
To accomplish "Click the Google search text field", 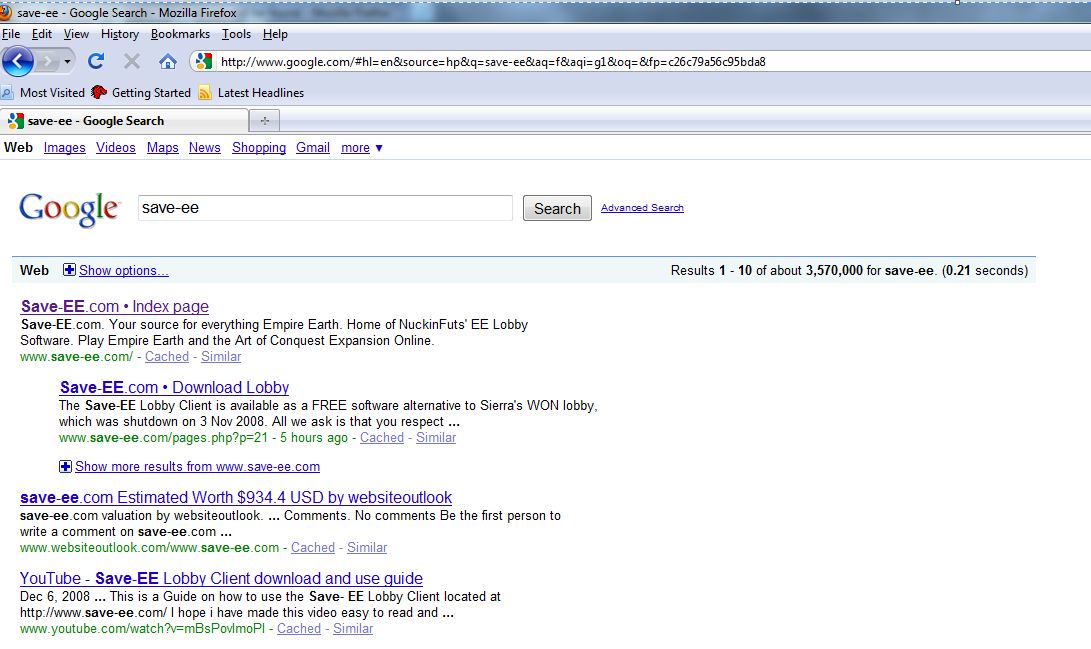I will click(325, 208).
